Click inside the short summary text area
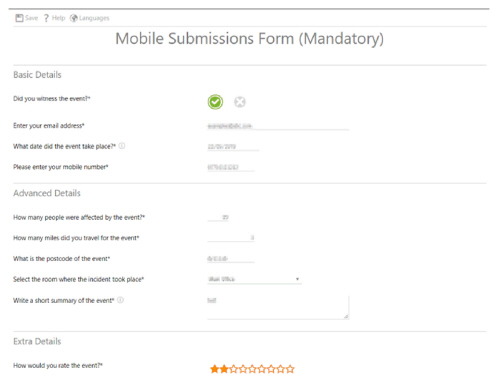498x389 pixels. click(x=278, y=307)
